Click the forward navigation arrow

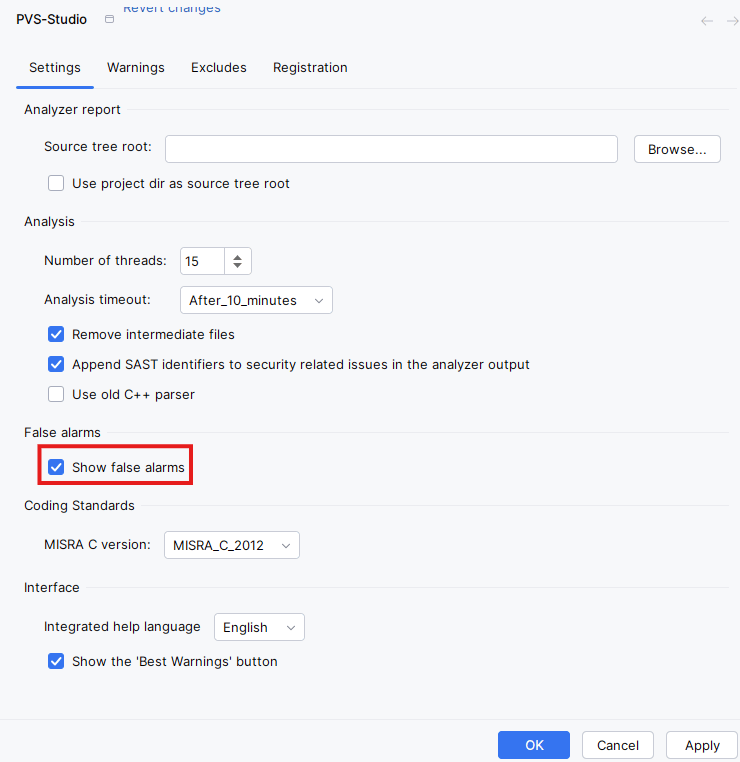(732, 20)
